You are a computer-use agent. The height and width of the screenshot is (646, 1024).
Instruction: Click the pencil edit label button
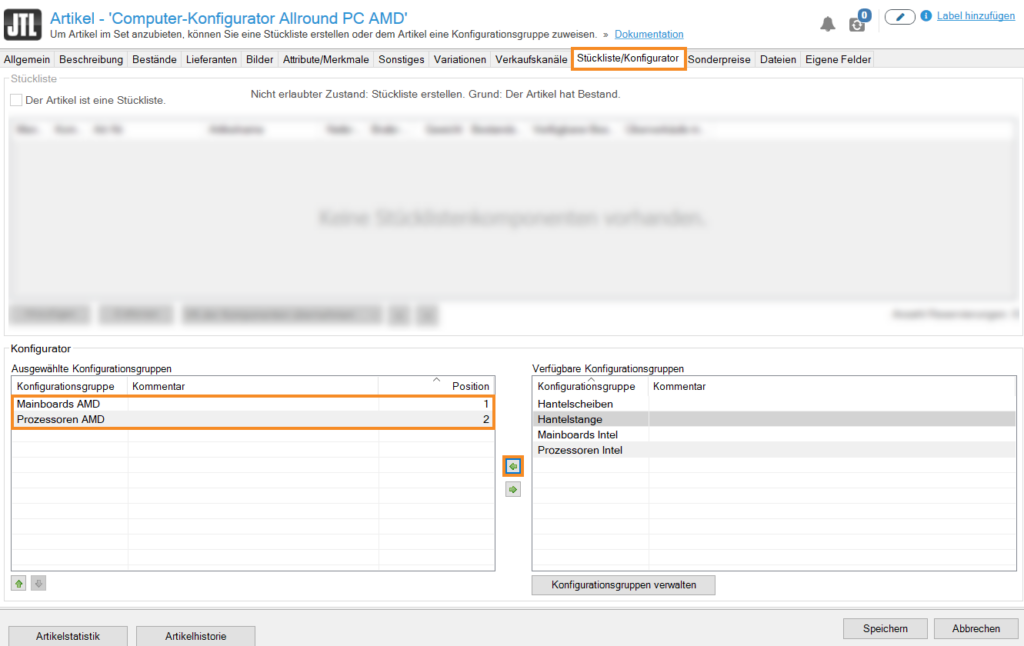900,17
